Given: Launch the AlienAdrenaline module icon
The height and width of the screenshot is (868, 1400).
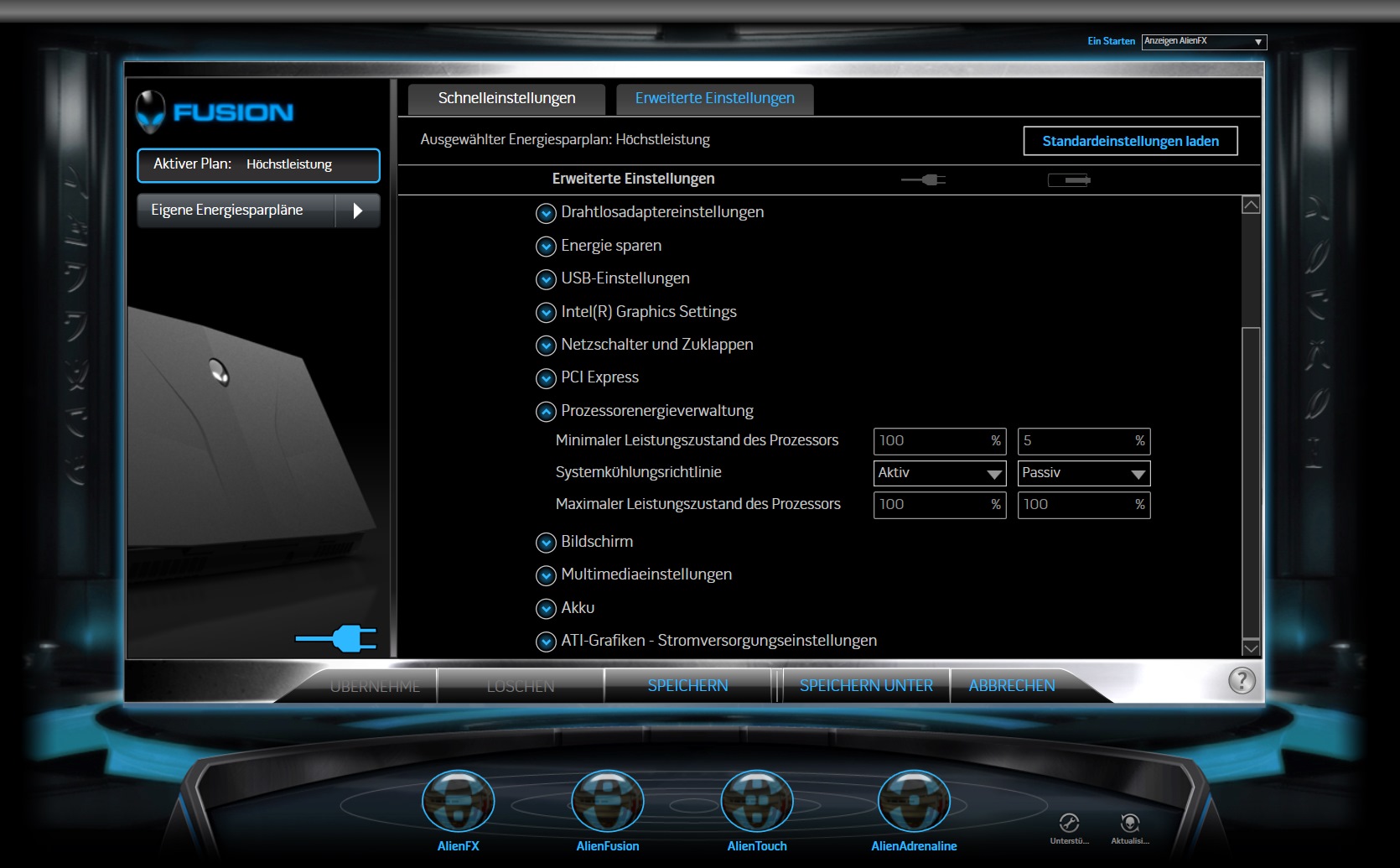Looking at the screenshot, I should click(914, 801).
